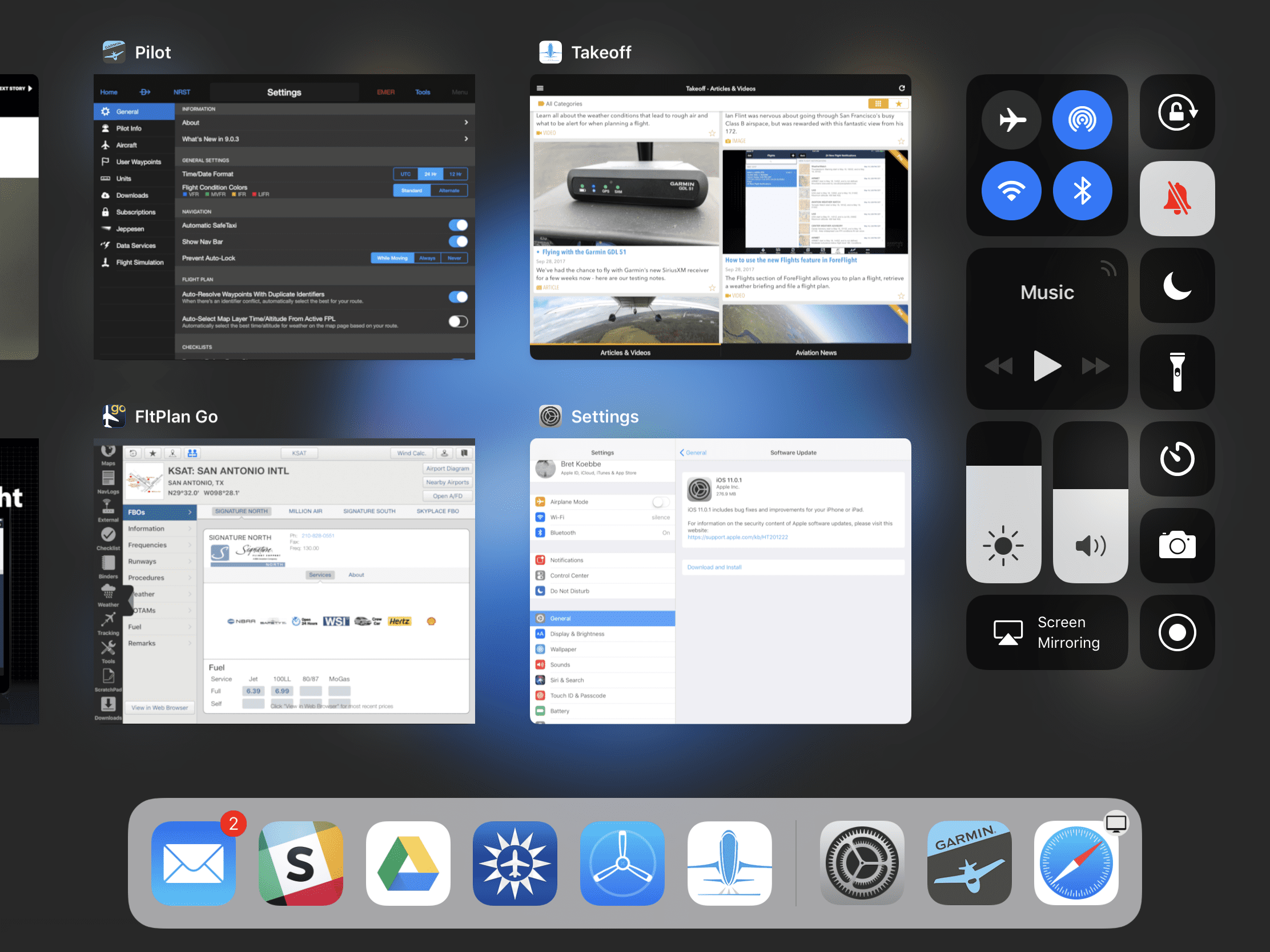The image size is (1270, 952).
Task: Start screen recording in Control Center
Action: click(x=1177, y=632)
